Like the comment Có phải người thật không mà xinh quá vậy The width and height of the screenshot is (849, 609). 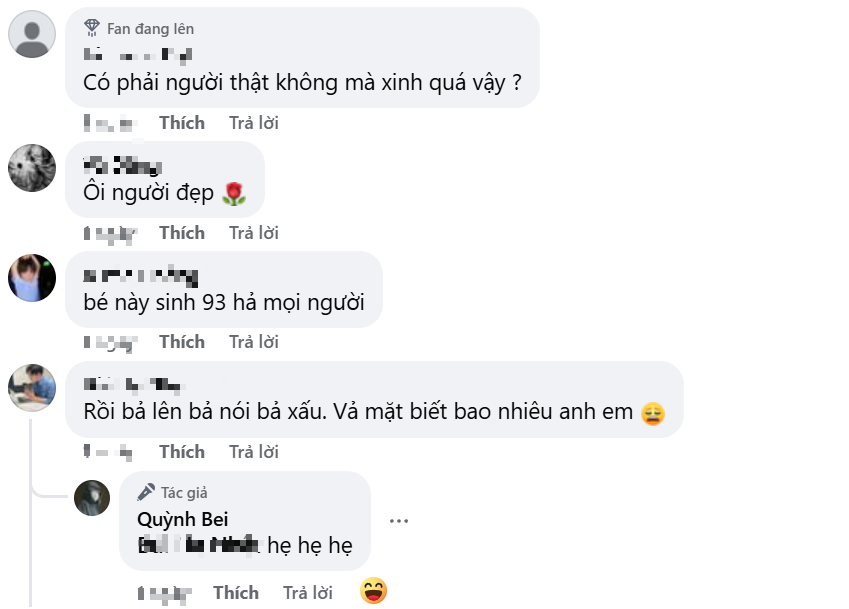[181, 122]
